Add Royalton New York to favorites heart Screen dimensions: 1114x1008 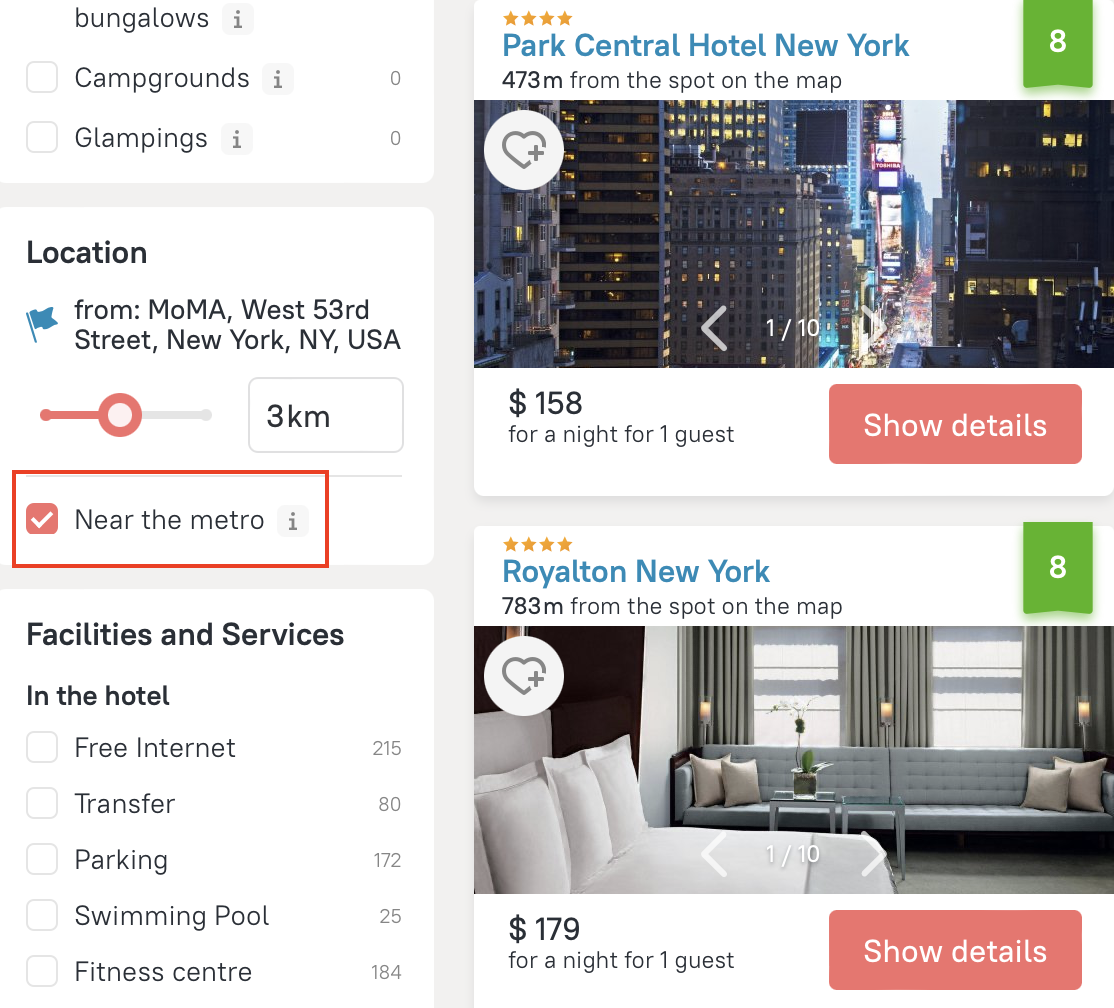[x=524, y=676]
